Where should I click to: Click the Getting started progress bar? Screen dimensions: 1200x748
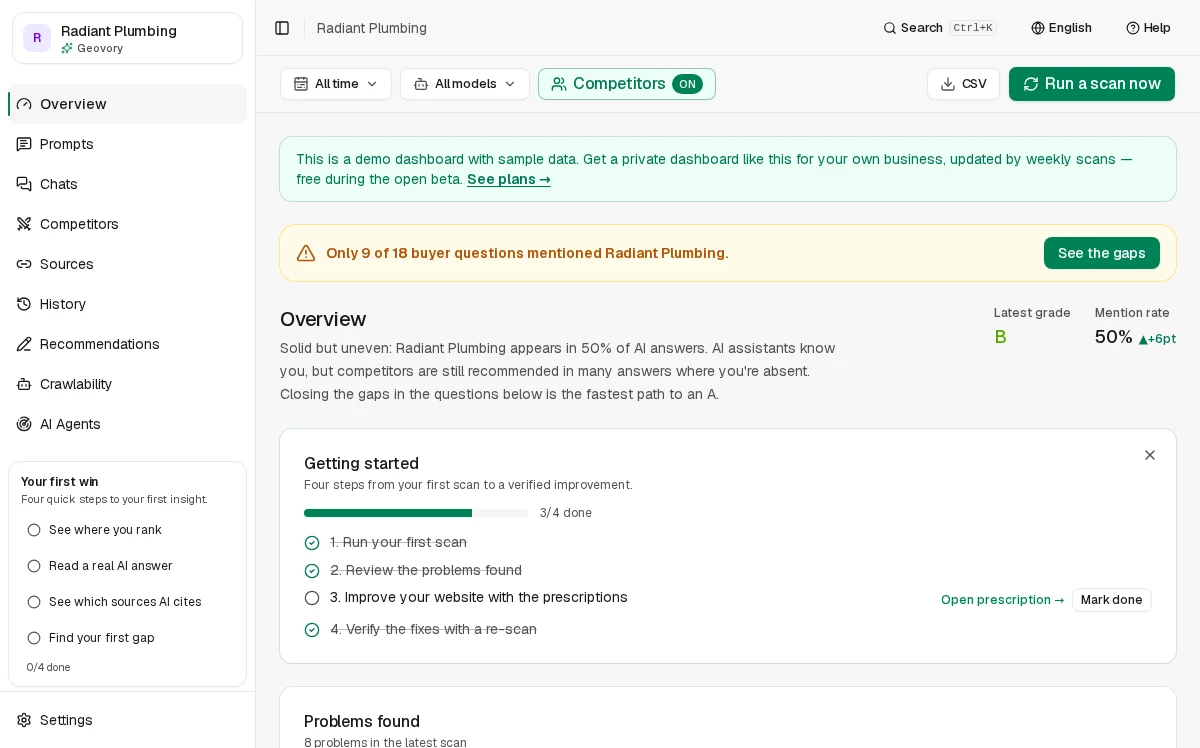(416, 513)
